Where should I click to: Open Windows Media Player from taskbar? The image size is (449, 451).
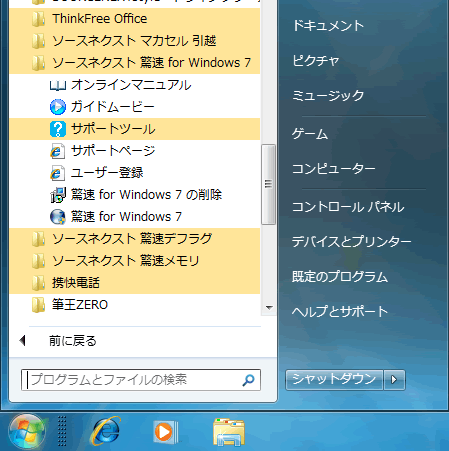166,432
